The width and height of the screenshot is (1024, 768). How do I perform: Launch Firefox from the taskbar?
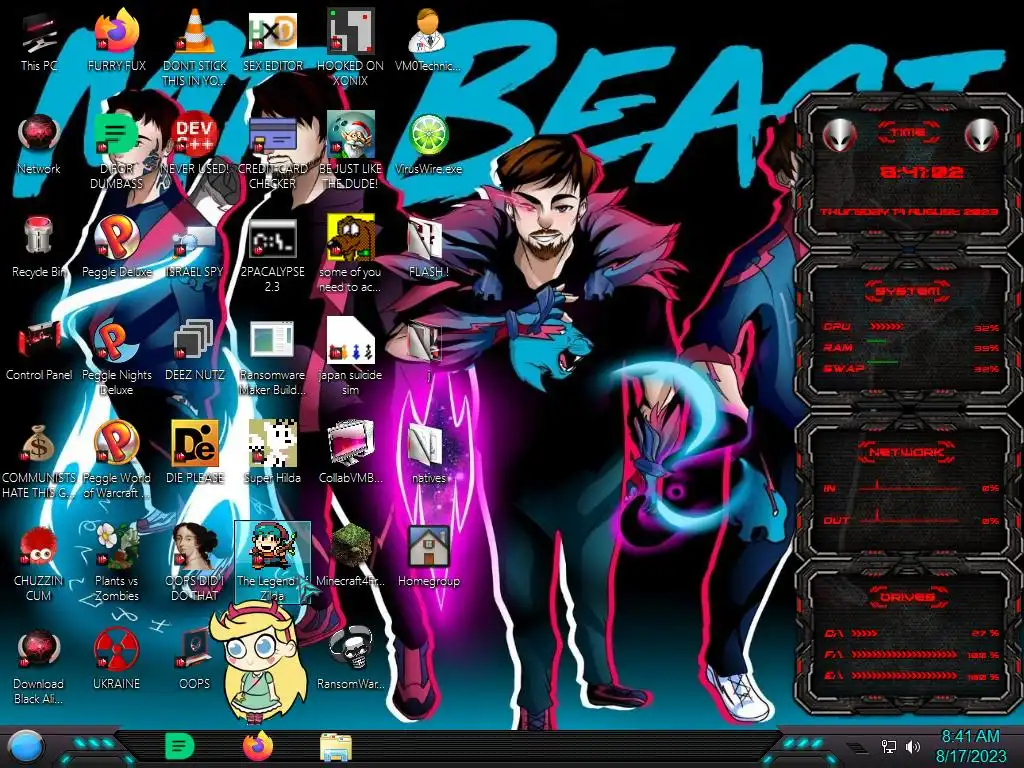(x=258, y=746)
